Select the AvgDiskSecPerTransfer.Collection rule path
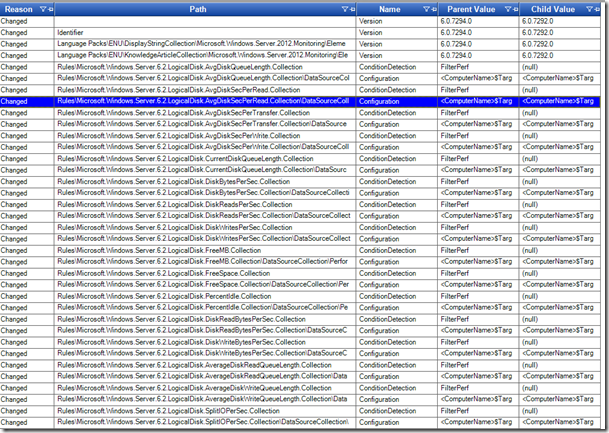 pyautogui.click(x=205, y=113)
